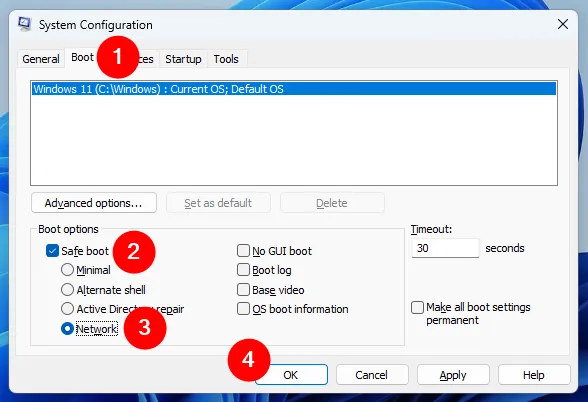Select the Windows 11 (C:\Windows) boot entry

click(294, 89)
